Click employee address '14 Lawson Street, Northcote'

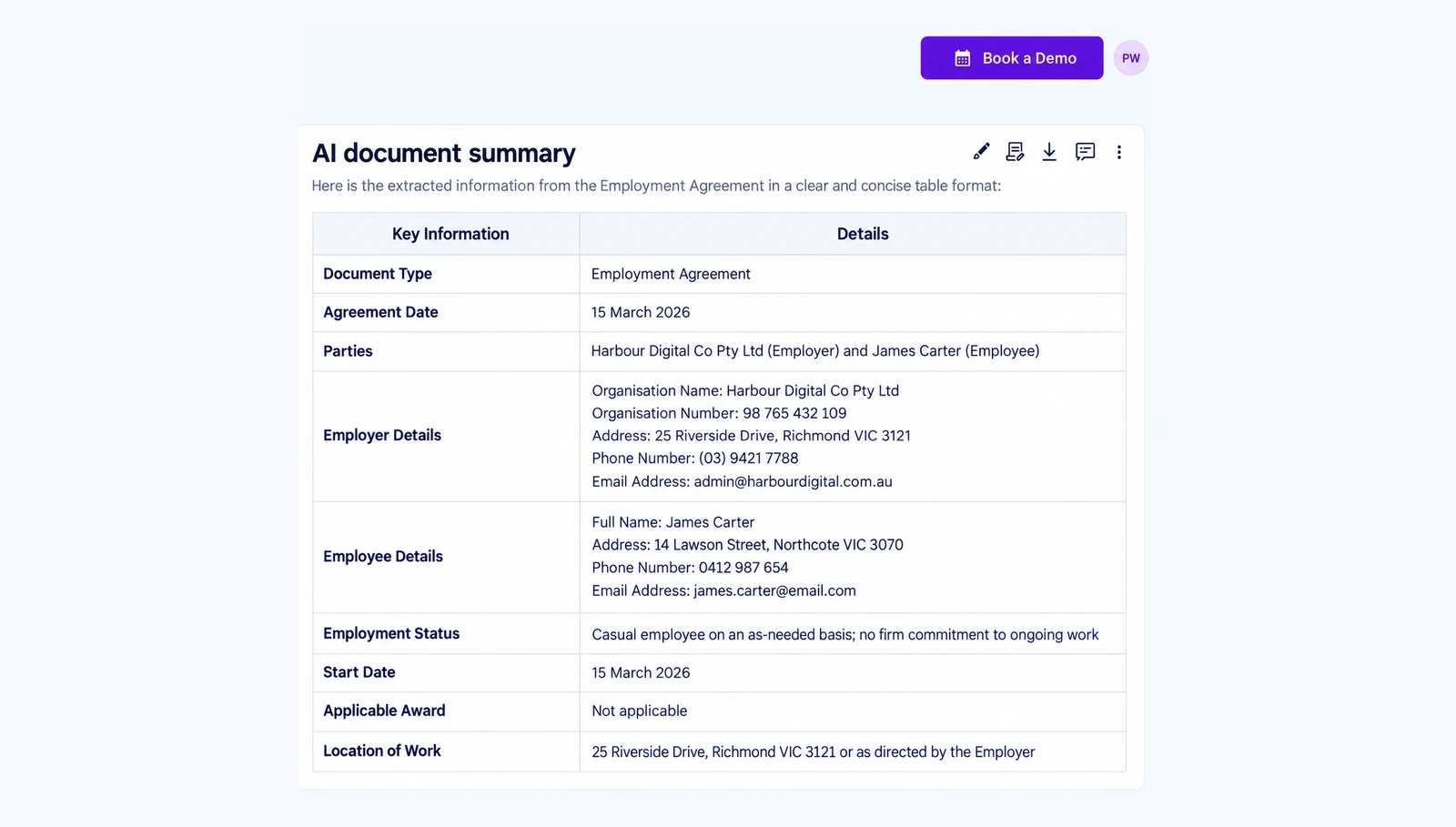[747, 545]
